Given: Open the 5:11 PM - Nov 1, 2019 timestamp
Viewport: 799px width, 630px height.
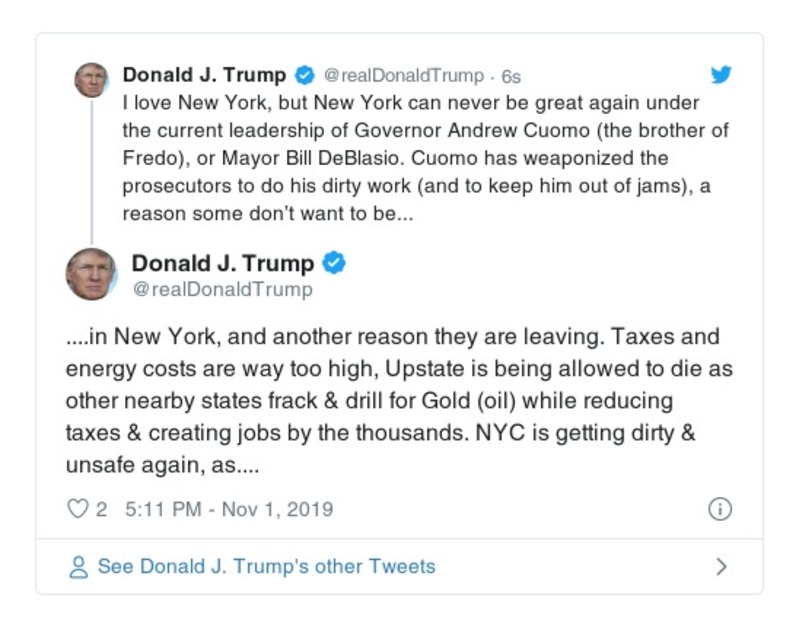Looking at the screenshot, I should [x=229, y=509].
